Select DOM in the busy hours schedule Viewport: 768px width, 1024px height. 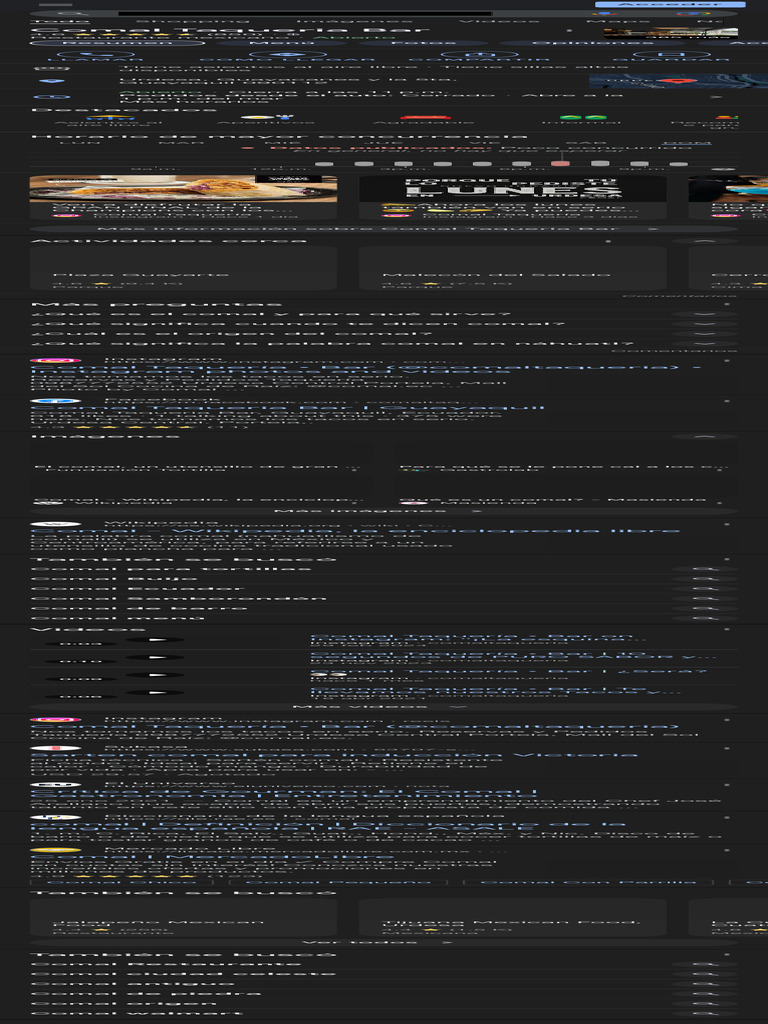685,142
